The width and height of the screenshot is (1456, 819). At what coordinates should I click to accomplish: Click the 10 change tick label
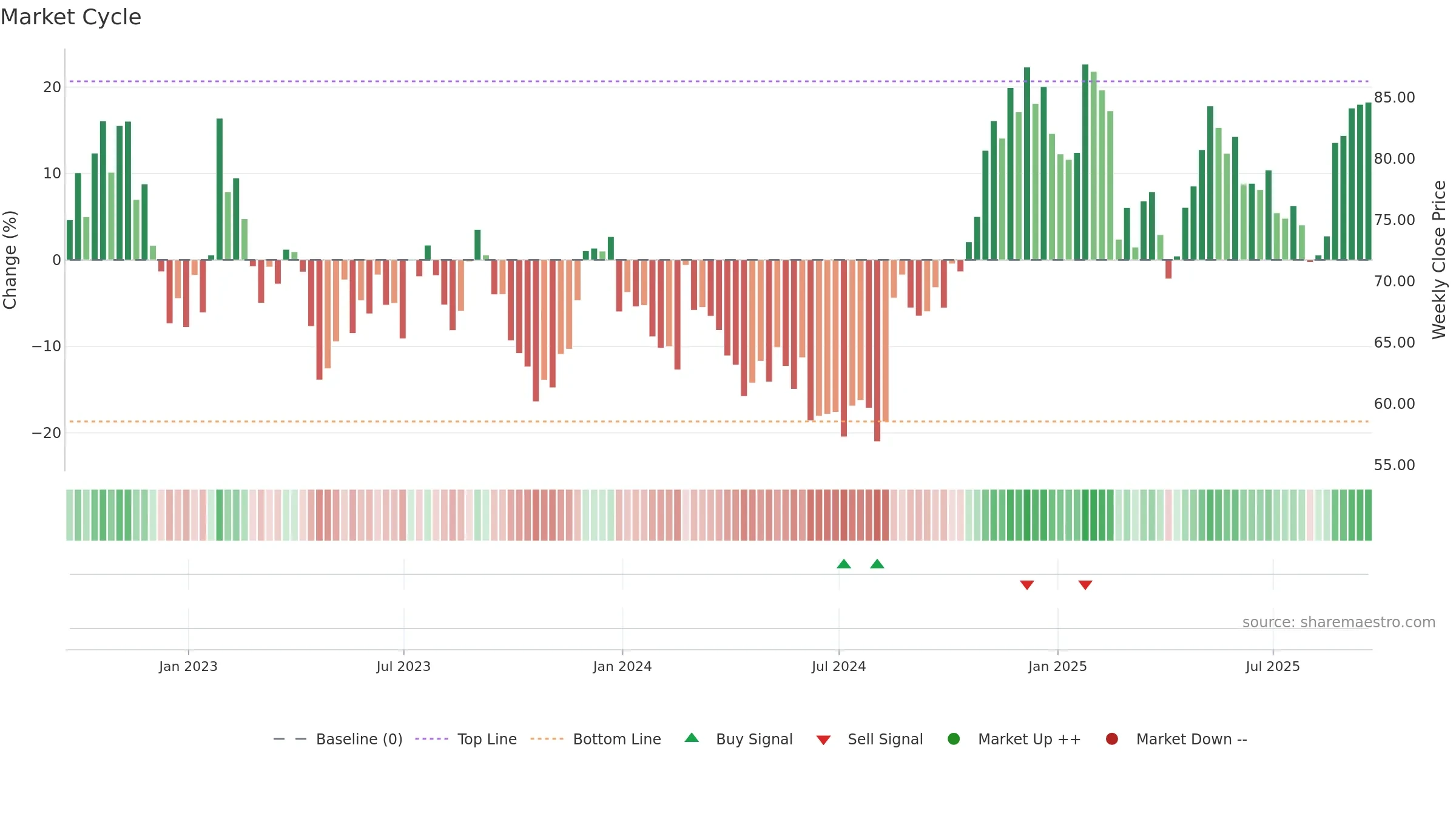(52, 174)
